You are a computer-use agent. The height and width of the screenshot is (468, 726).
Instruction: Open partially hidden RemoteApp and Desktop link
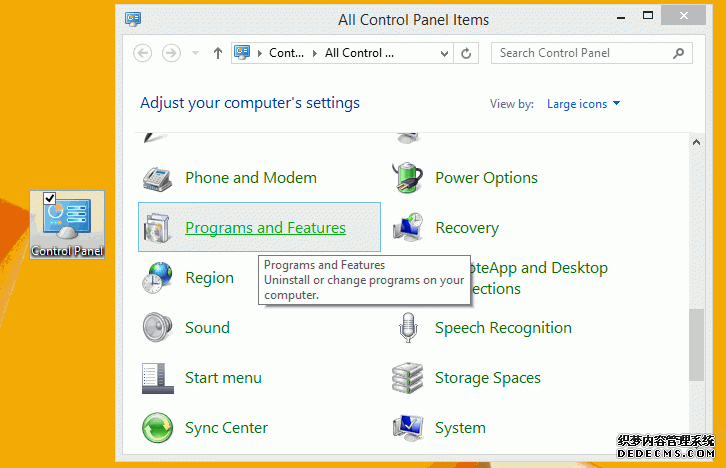[x=539, y=278]
